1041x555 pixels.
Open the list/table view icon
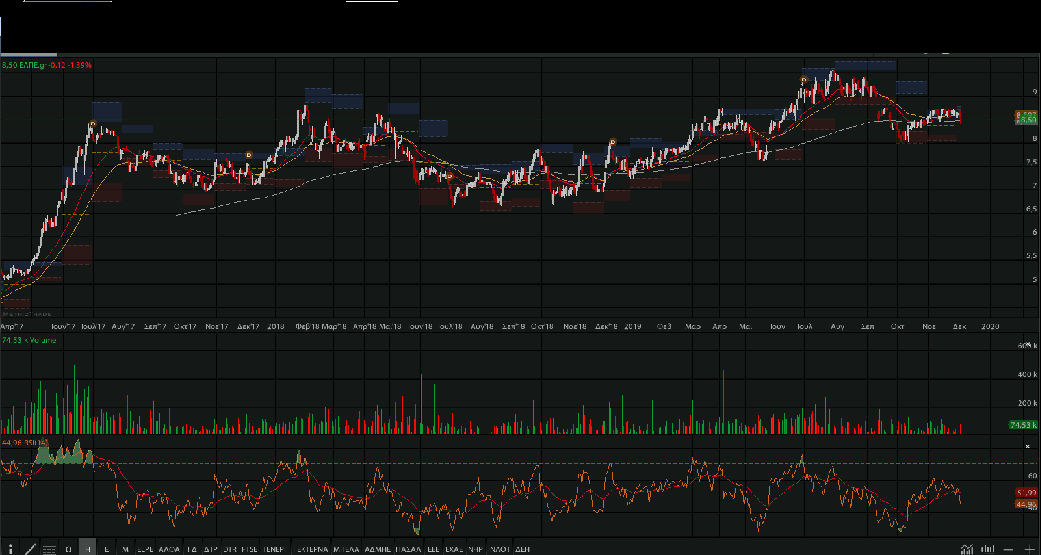pos(51,548)
